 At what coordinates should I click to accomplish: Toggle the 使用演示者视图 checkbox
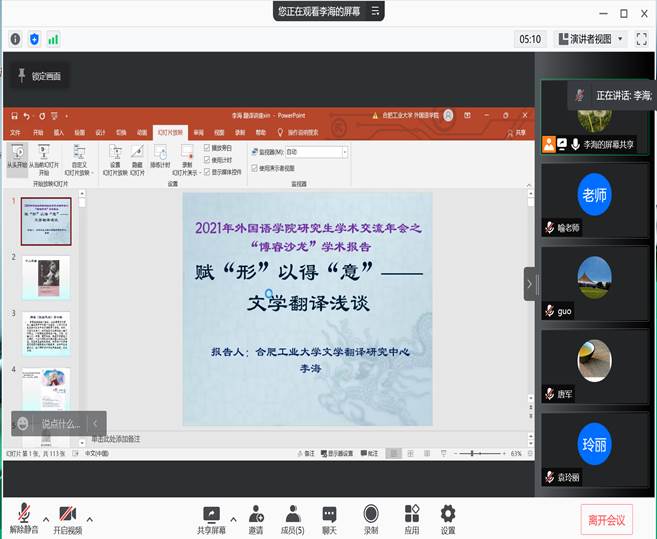(x=253, y=167)
